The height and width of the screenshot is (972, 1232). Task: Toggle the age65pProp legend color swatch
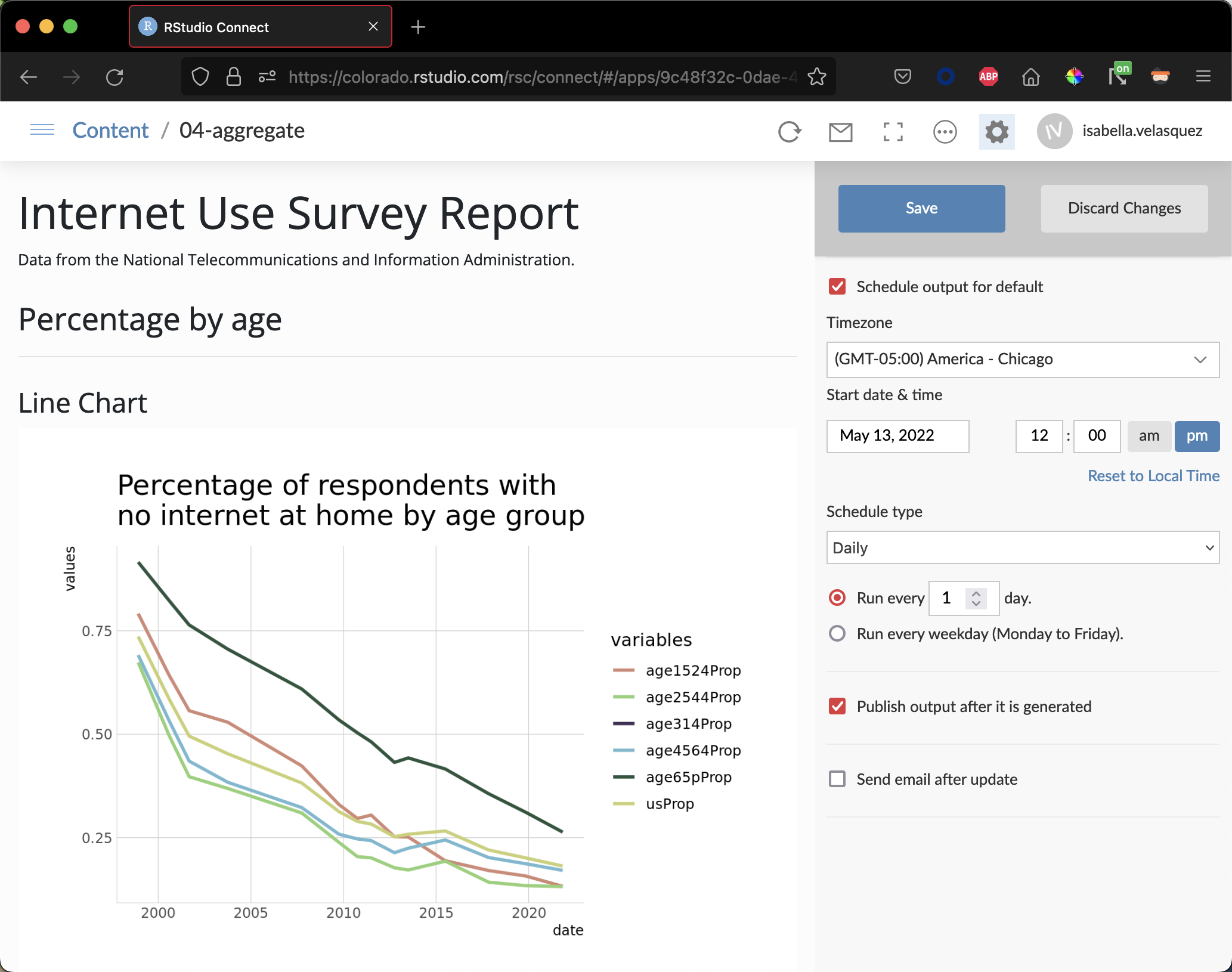coord(624,777)
